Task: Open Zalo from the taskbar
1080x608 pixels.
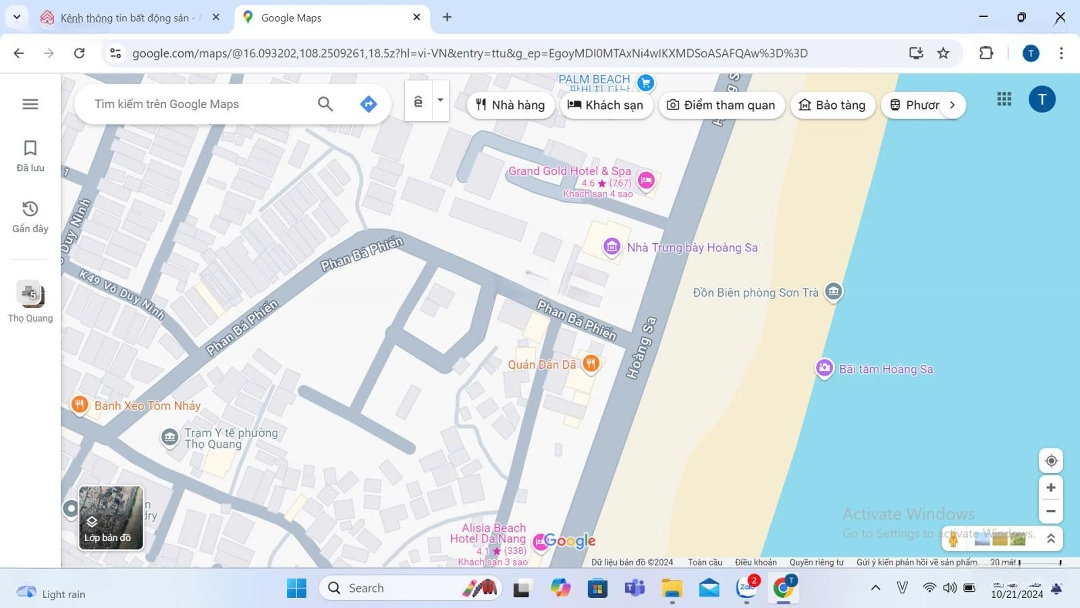Action: tap(747, 588)
